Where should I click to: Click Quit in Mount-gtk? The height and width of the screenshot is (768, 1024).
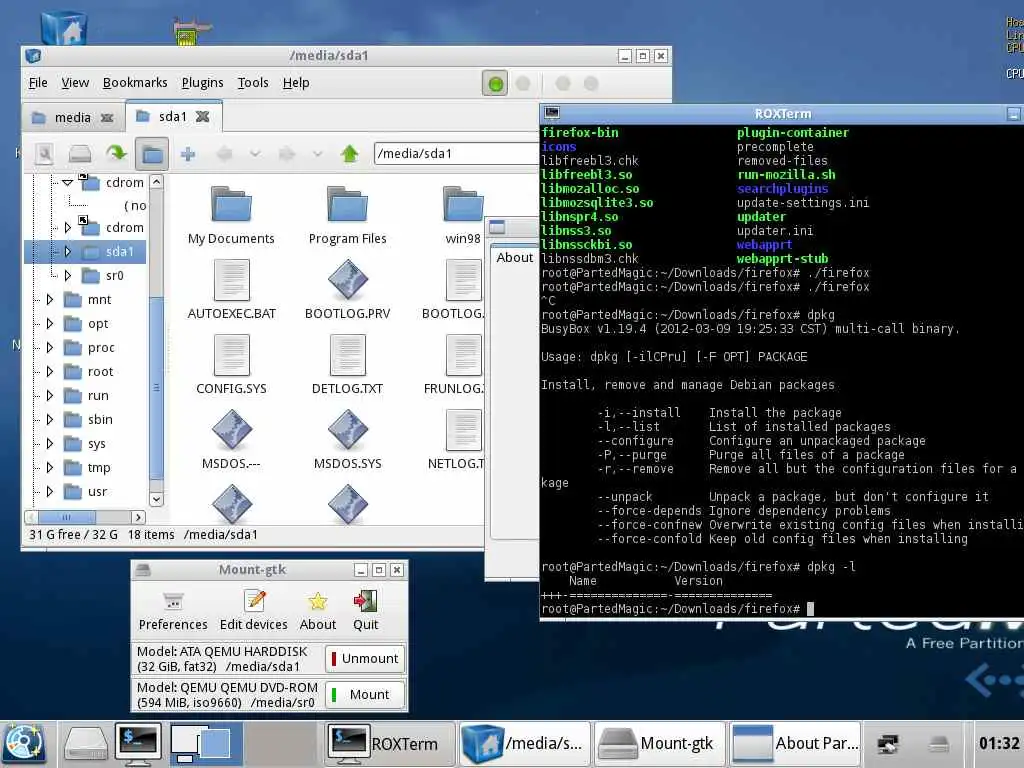pyautogui.click(x=366, y=611)
